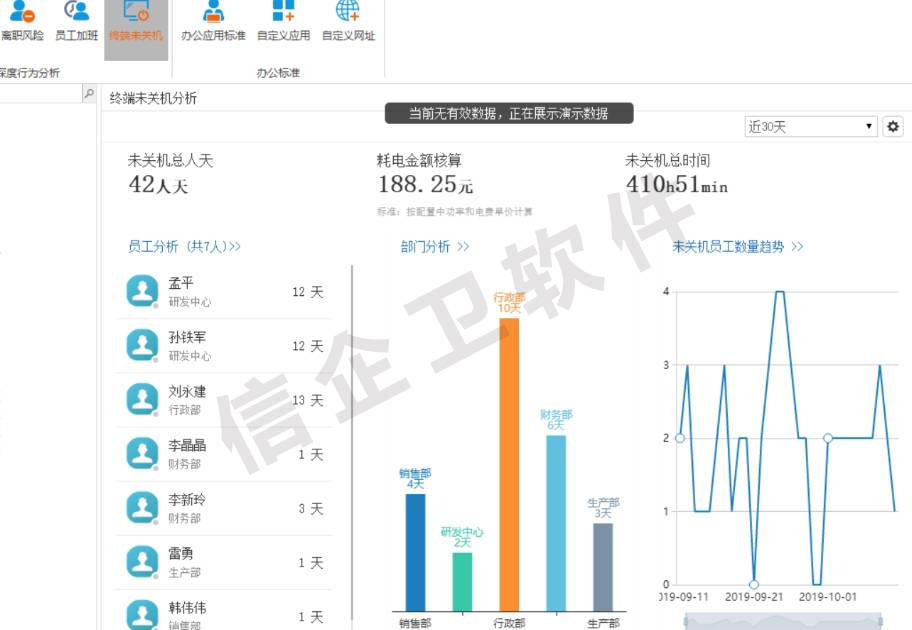This screenshot has height=630, width=912.
Task: Open the 离职风险 tool
Action: [21, 20]
